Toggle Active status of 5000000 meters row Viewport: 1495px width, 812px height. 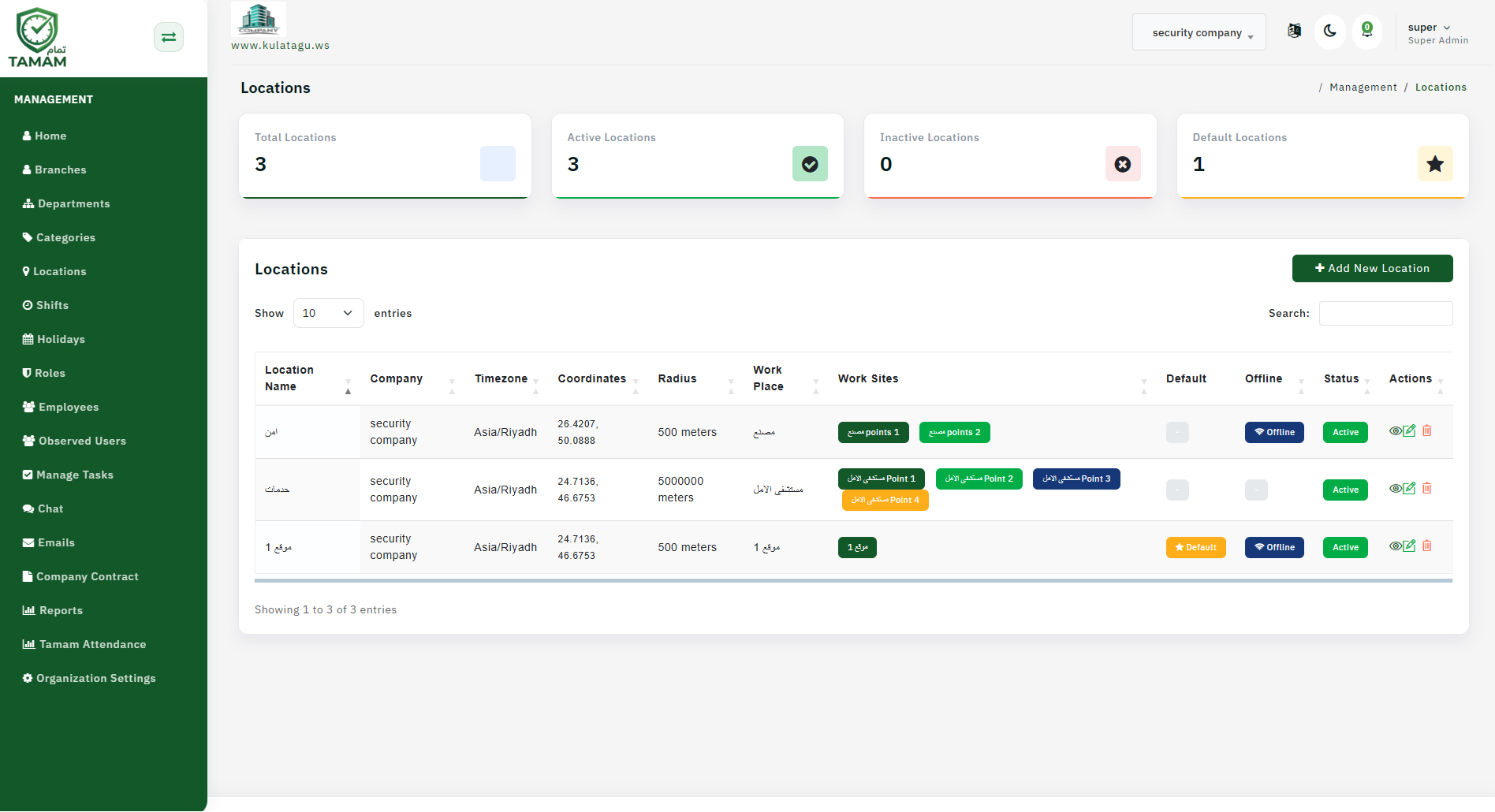pyautogui.click(x=1345, y=490)
